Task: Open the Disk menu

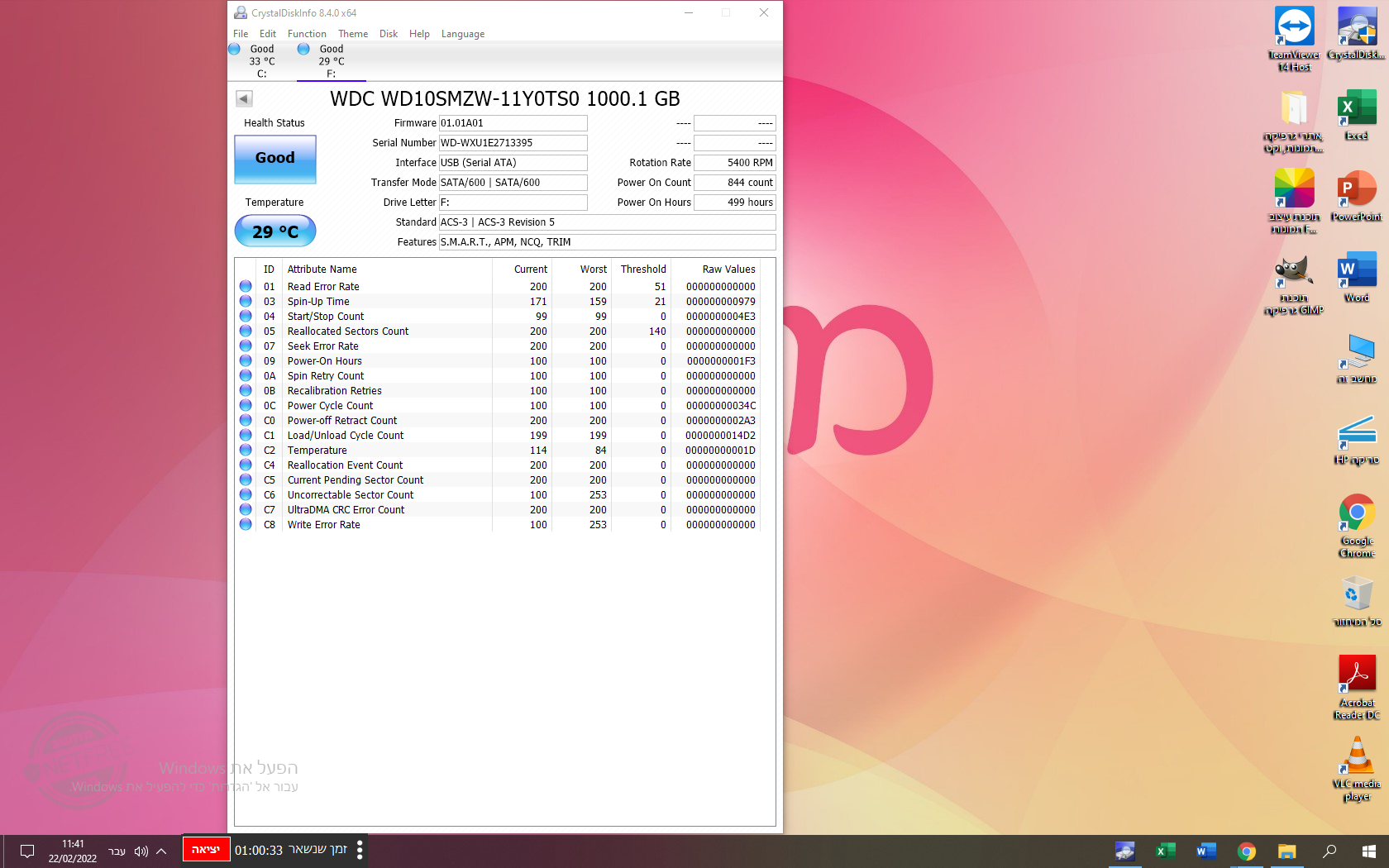Action: (x=389, y=34)
